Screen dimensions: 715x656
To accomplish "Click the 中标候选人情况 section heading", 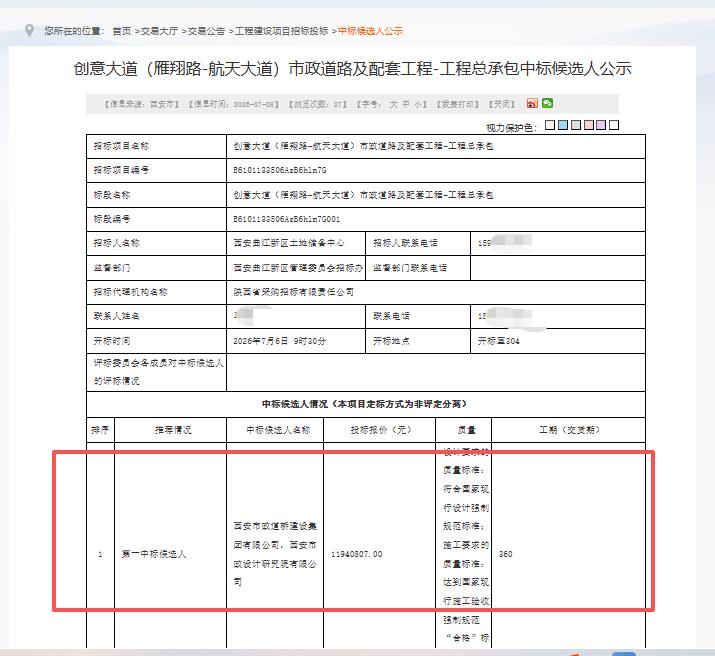I will 365,404.
